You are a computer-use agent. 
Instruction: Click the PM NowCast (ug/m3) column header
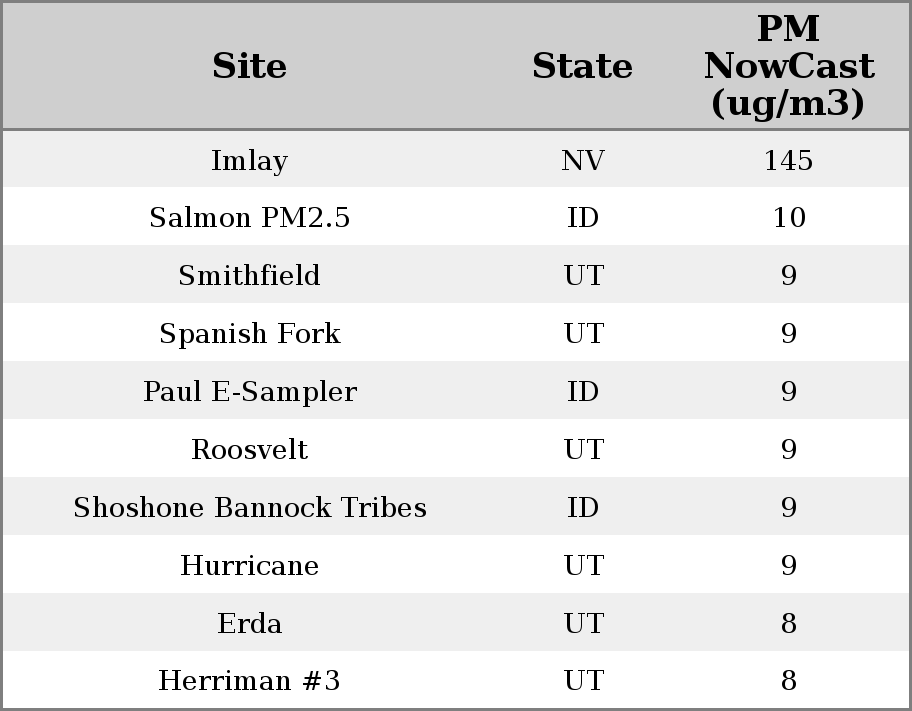coord(788,67)
